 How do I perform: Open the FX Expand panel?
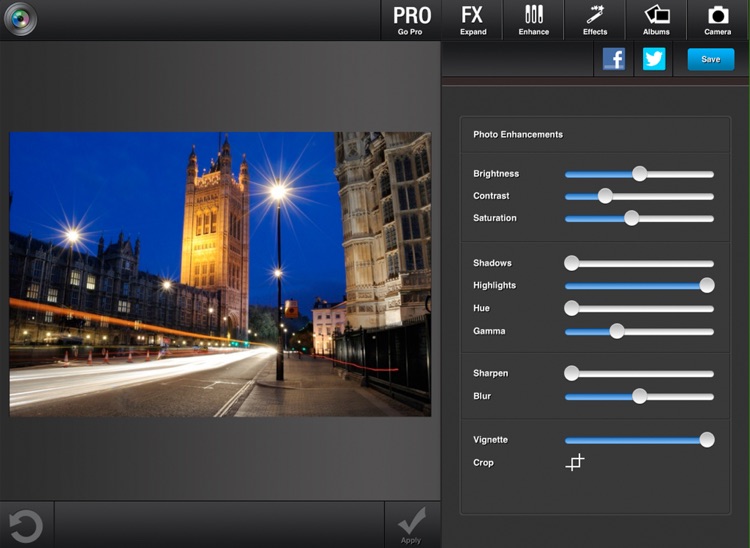pos(472,20)
